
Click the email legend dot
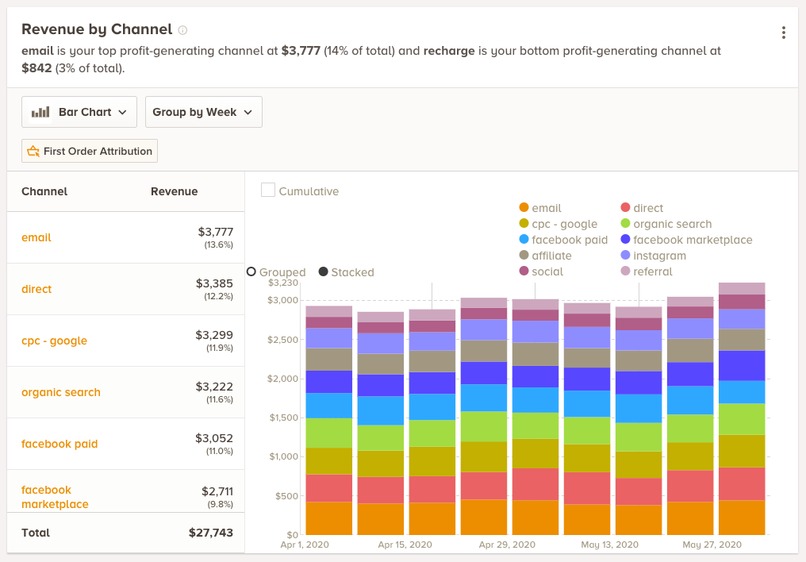(x=524, y=207)
